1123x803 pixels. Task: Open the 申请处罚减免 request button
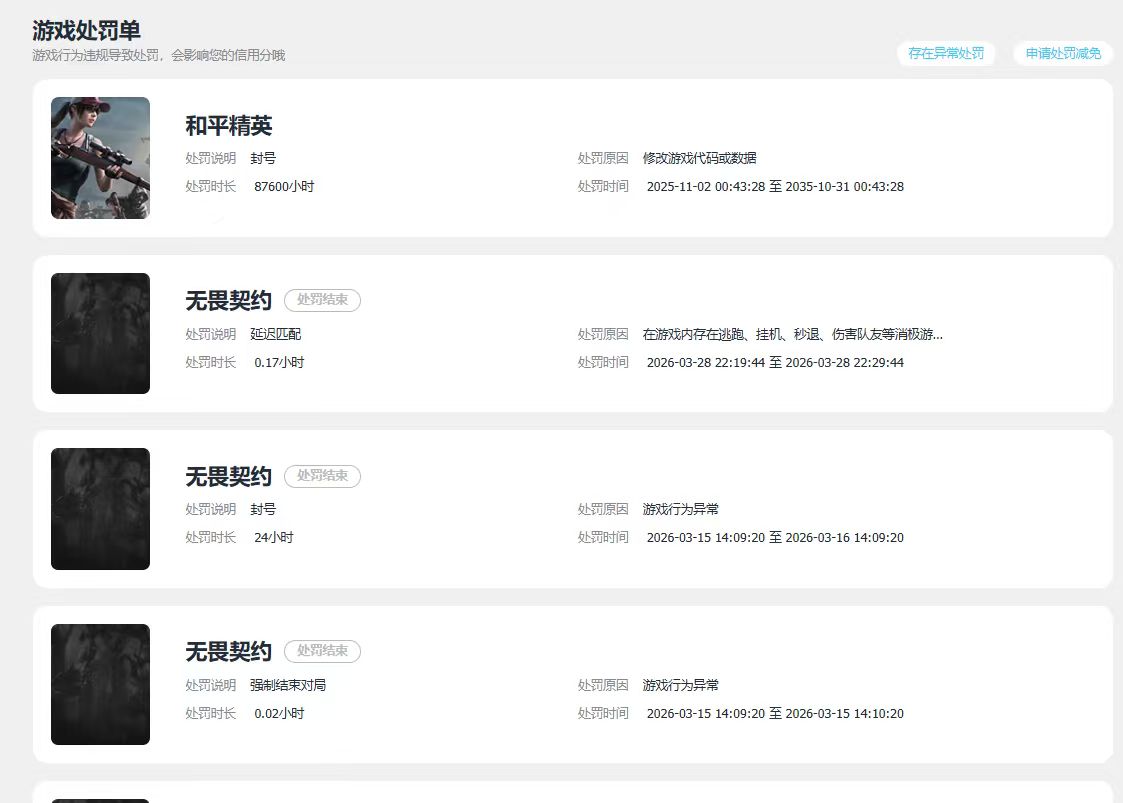tap(1063, 53)
